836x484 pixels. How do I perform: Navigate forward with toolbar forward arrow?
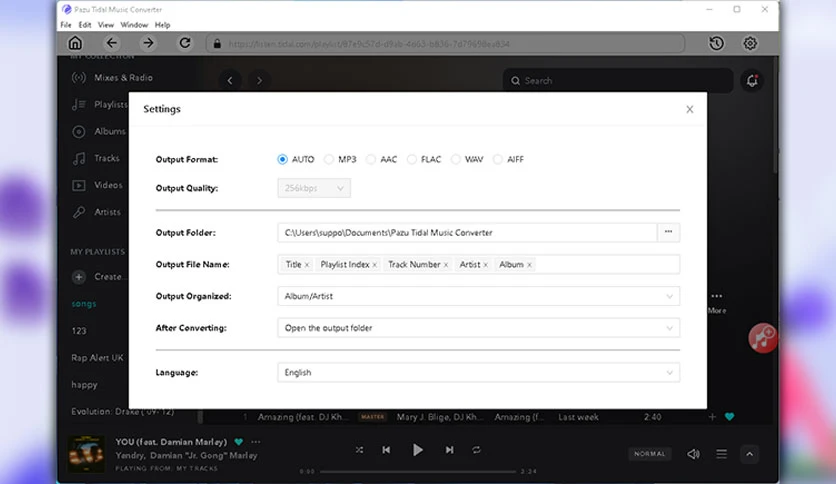pyautogui.click(x=148, y=43)
